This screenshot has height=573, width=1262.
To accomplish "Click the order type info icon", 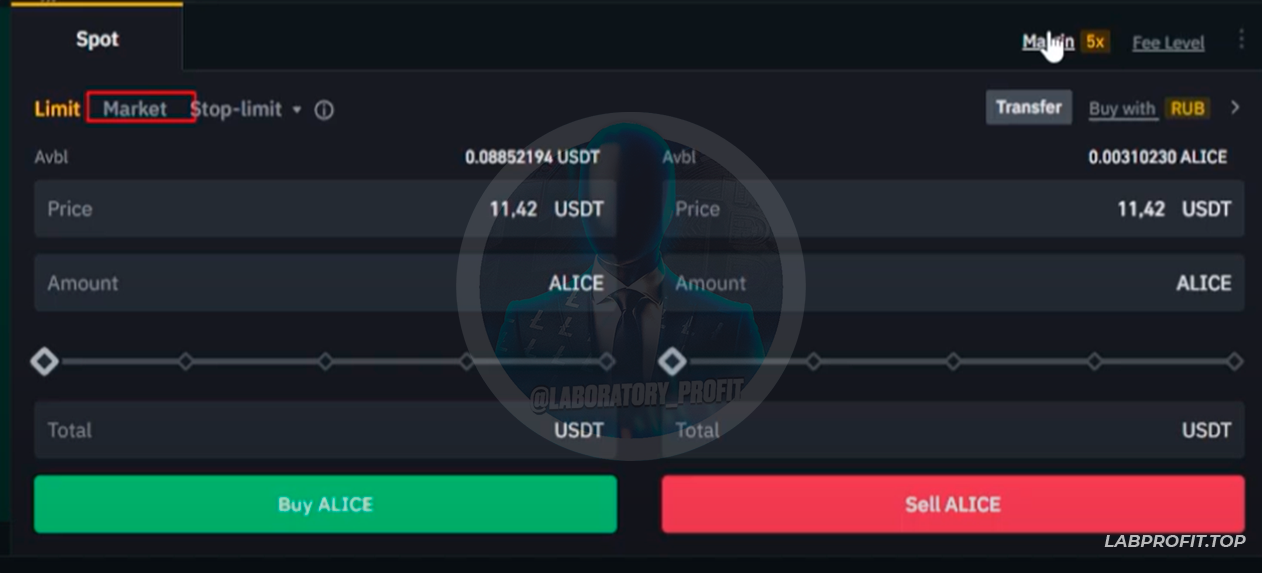I will 324,110.
